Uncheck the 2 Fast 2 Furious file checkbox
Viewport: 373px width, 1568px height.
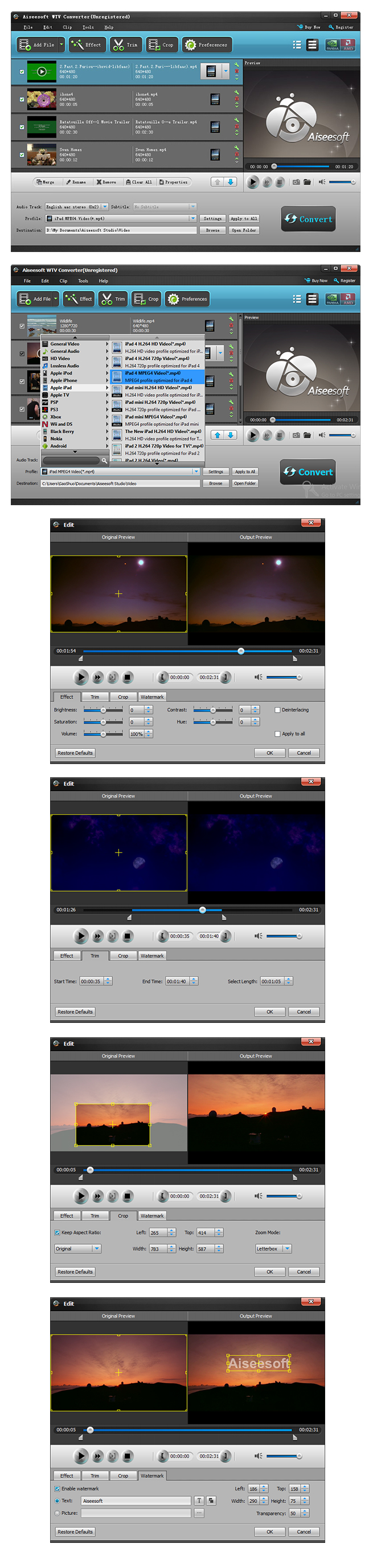(22, 72)
